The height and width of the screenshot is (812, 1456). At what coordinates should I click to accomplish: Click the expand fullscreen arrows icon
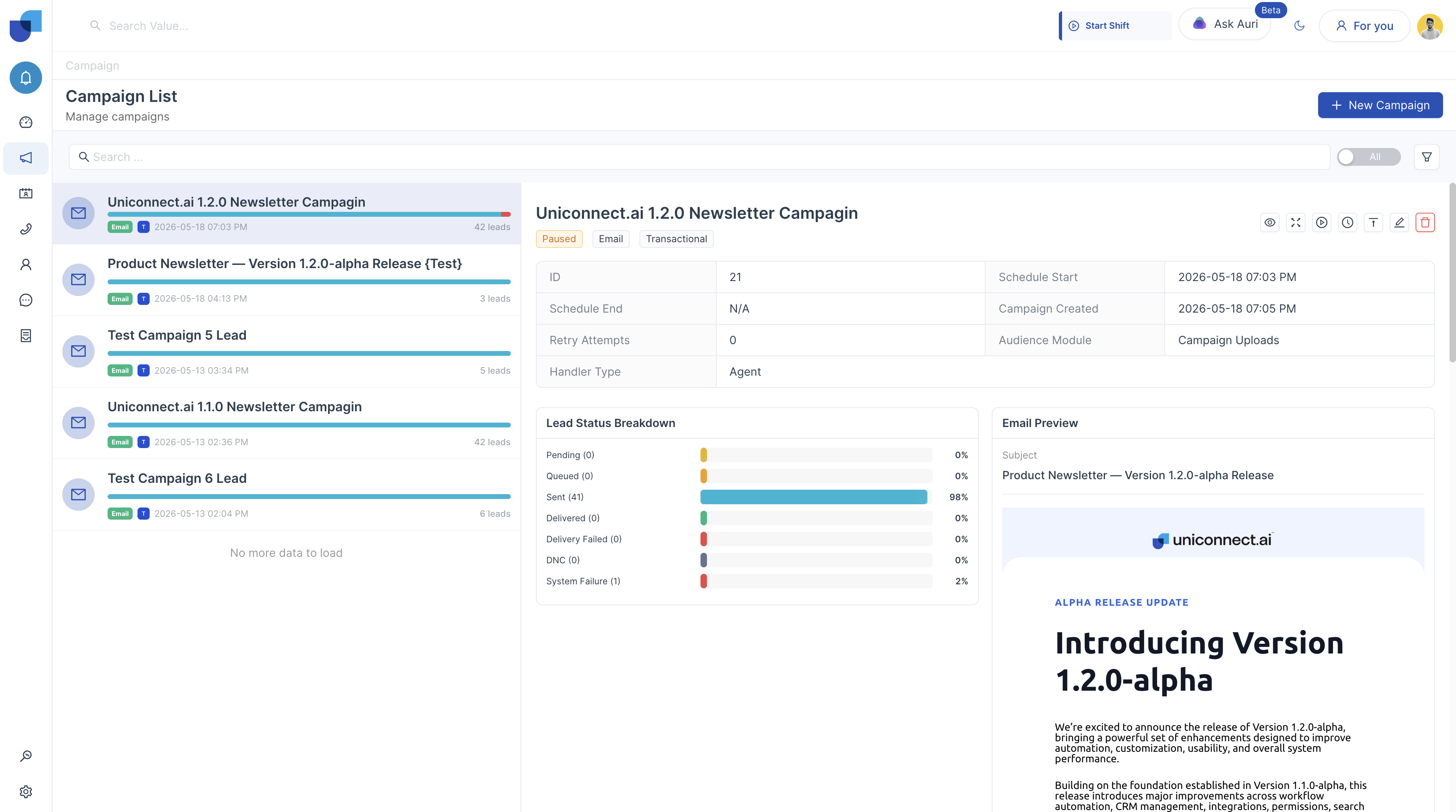pos(1295,222)
